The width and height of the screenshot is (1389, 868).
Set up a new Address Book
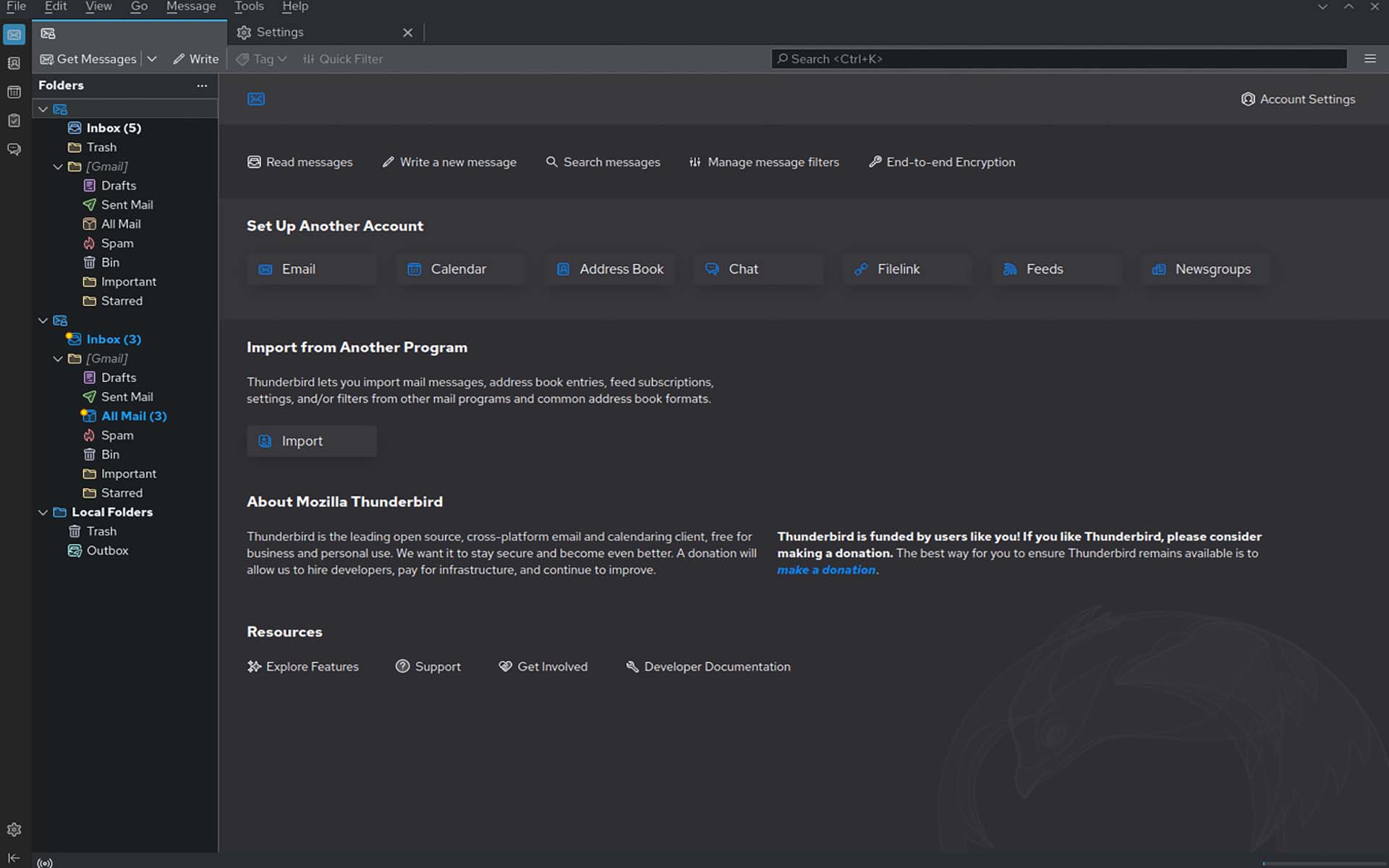(610, 269)
